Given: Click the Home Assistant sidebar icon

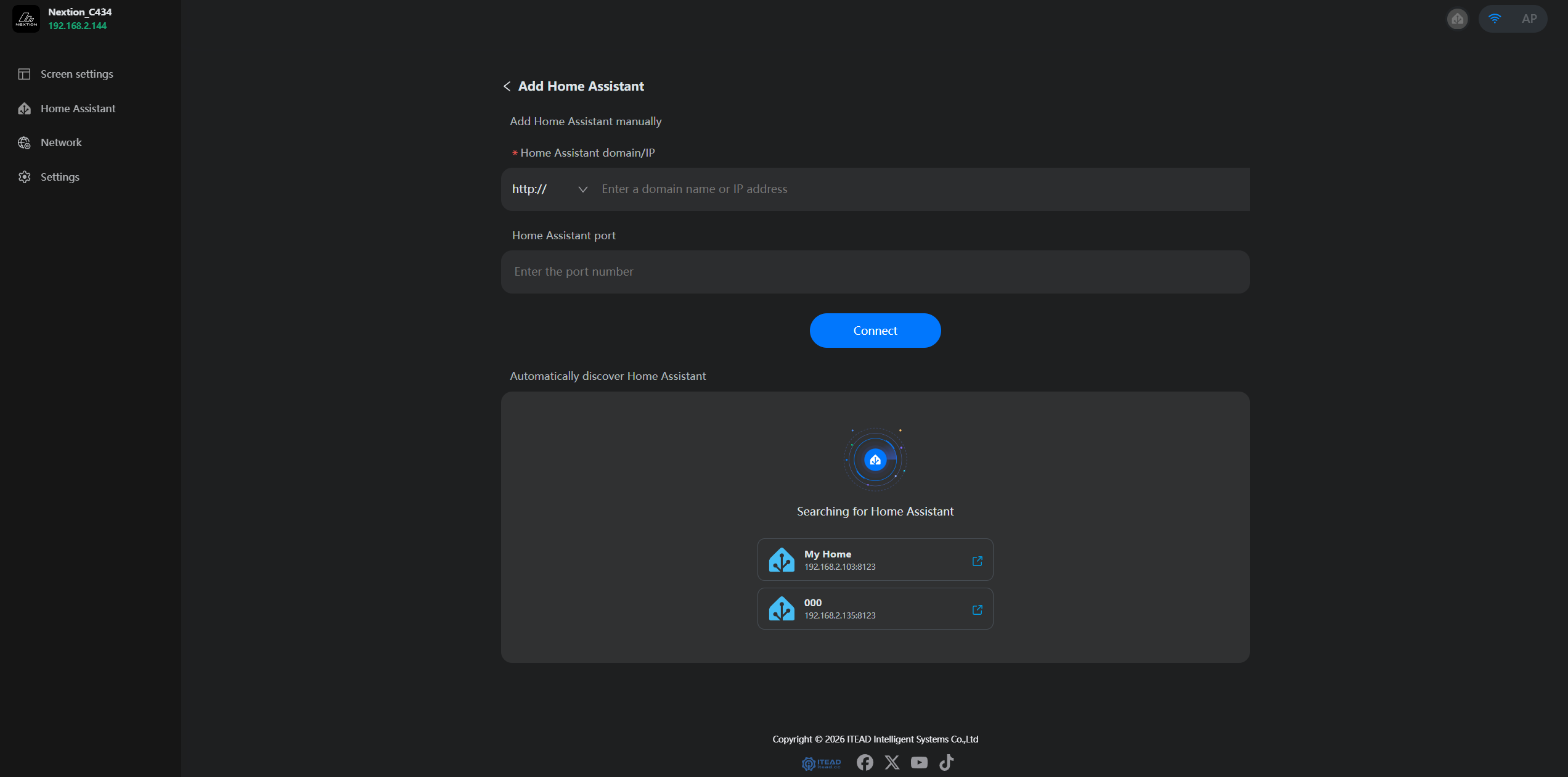Looking at the screenshot, I should (x=24, y=109).
